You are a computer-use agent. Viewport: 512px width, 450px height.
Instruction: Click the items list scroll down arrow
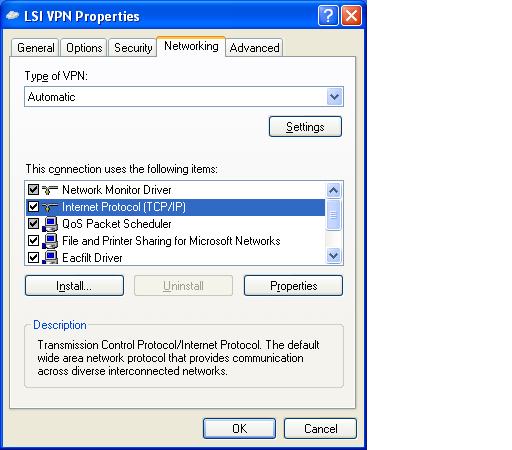334,256
